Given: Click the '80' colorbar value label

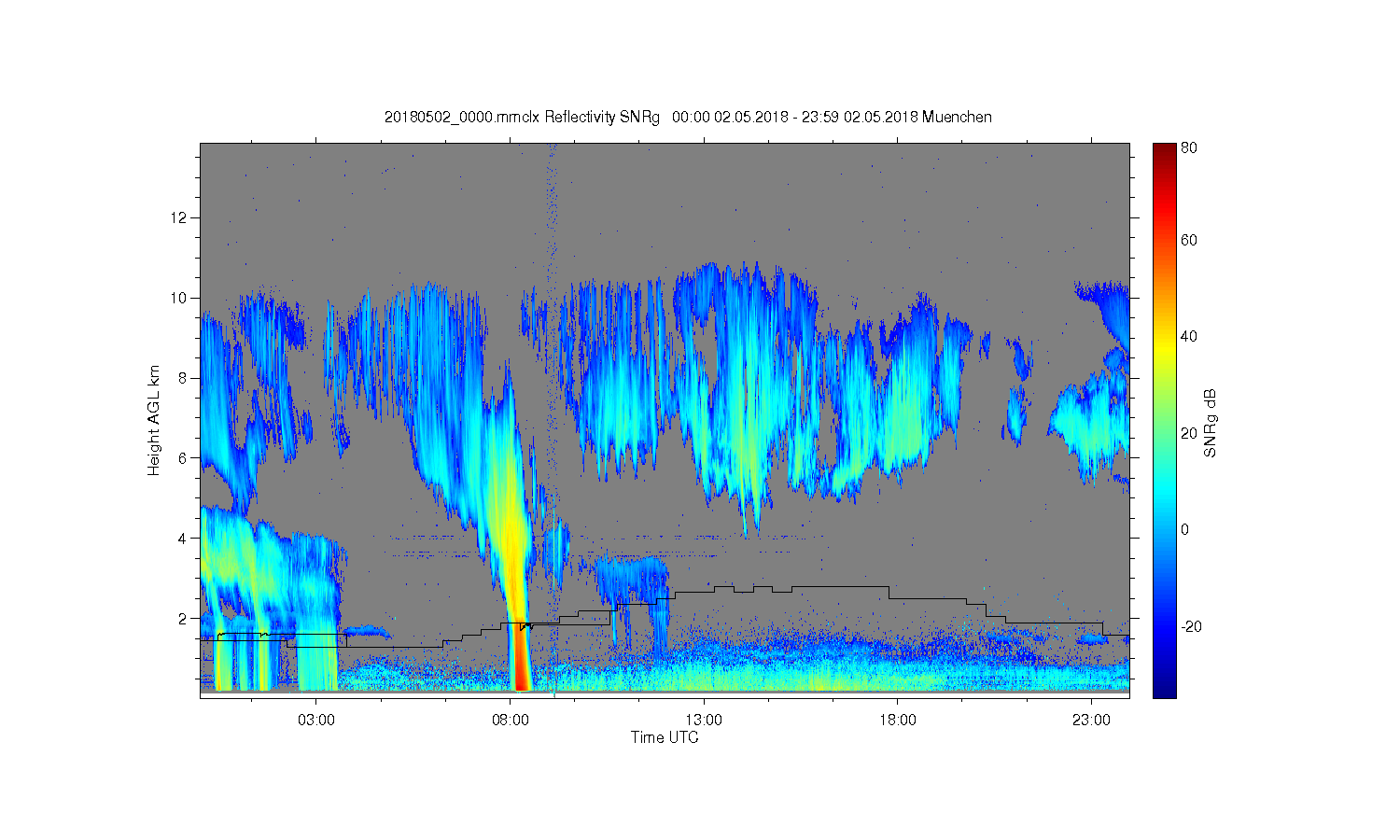Looking at the screenshot, I should [x=1189, y=147].
